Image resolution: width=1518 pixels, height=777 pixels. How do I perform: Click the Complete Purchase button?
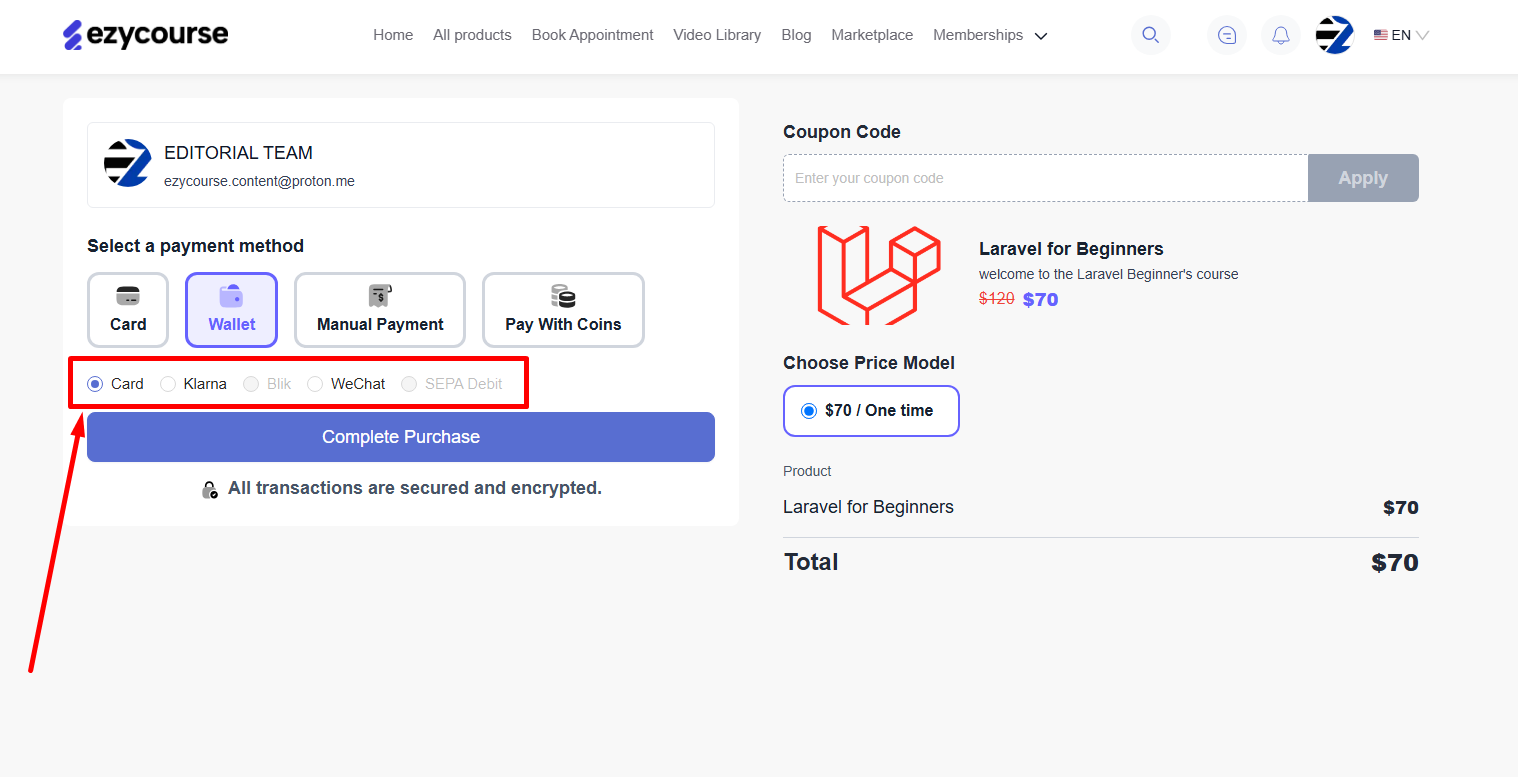[x=401, y=437]
